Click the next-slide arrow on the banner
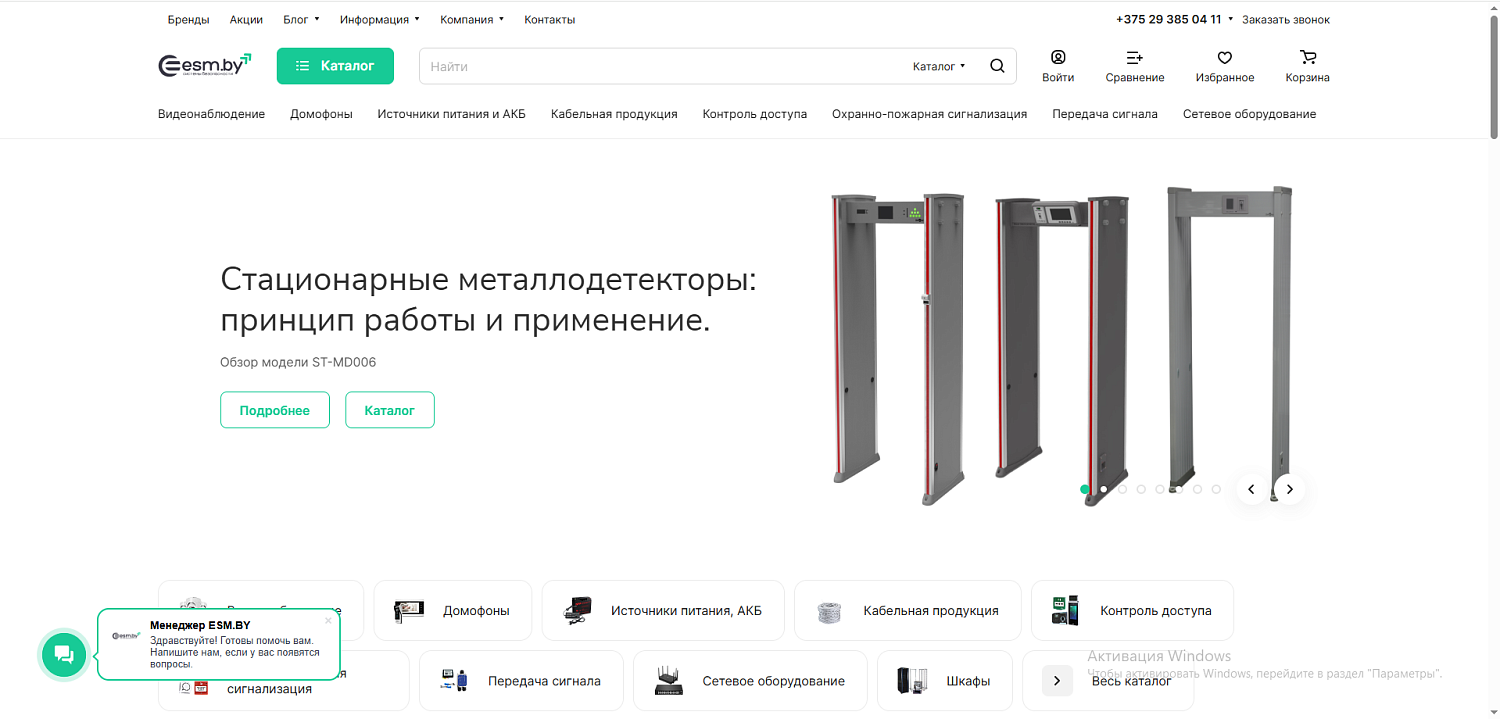This screenshot has height=719, width=1500. click(1289, 489)
